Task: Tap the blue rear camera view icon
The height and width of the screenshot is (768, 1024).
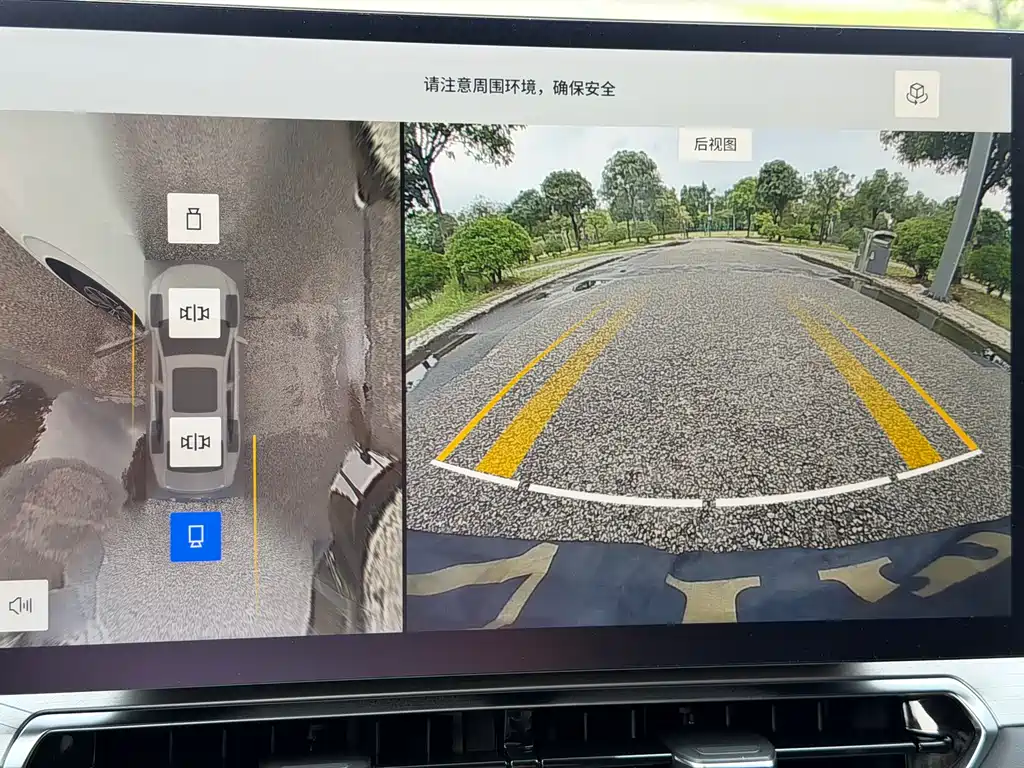Action: point(196,536)
